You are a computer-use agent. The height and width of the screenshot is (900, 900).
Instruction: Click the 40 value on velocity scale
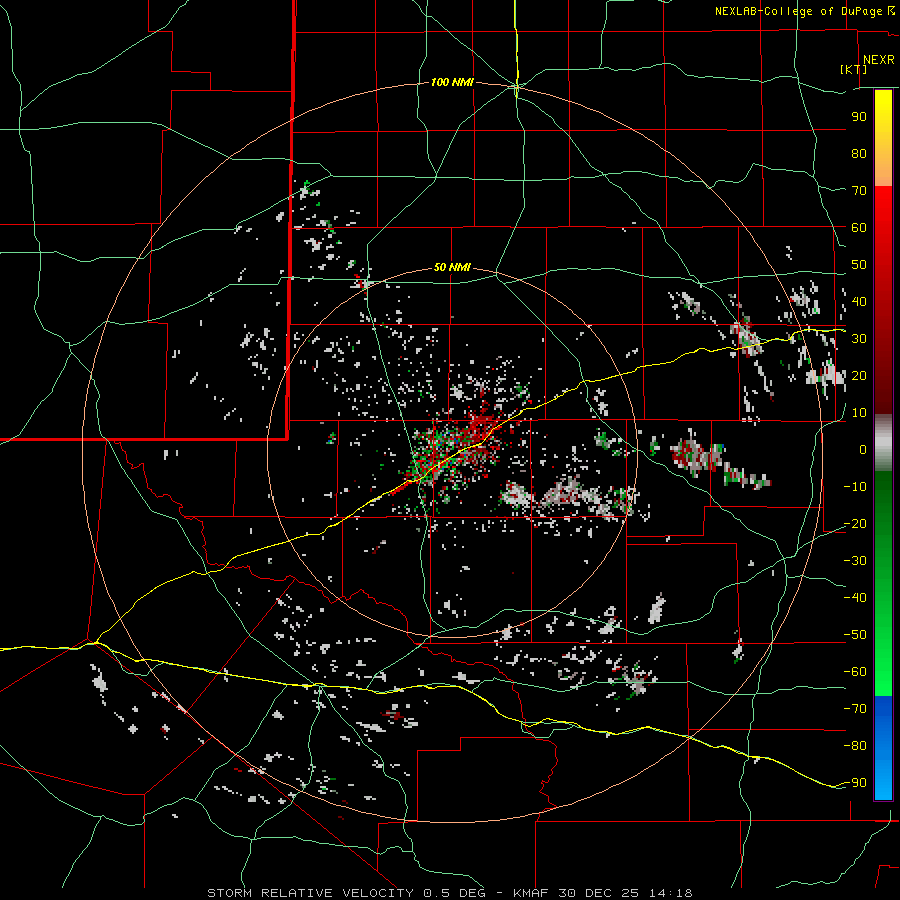click(x=859, y=301)
